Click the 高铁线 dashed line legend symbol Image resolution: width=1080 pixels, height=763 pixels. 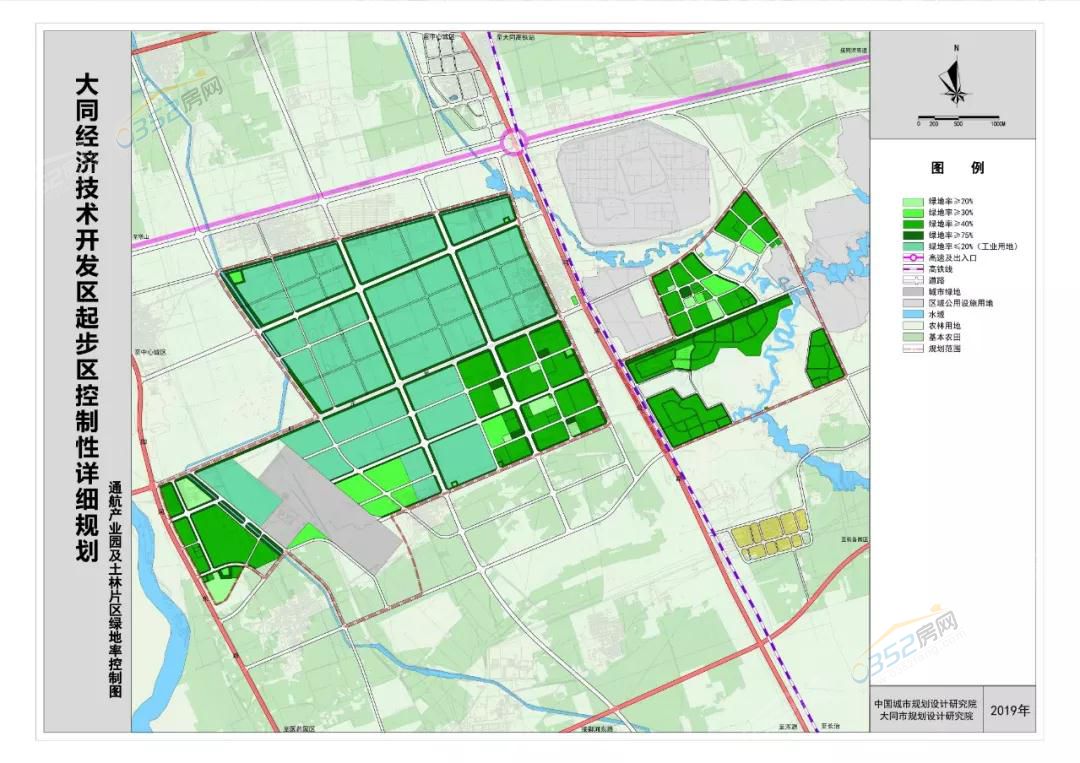pyautogui.click(x=912, y=270)
